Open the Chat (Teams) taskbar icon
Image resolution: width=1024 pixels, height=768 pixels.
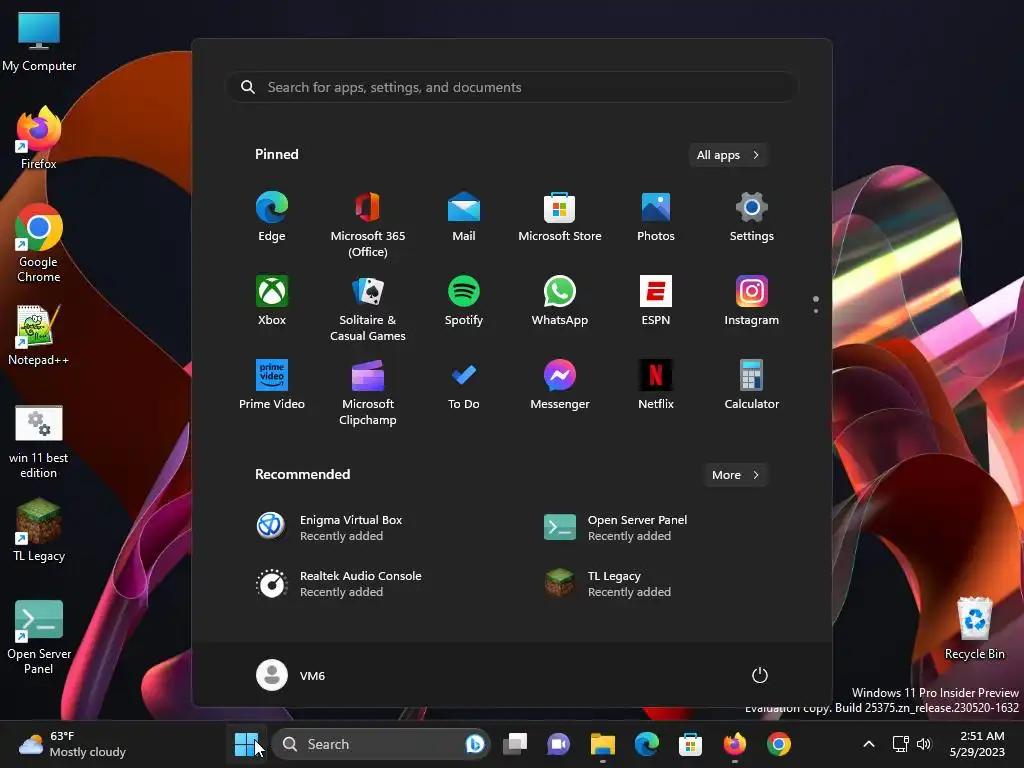click(x=558, y=744)
